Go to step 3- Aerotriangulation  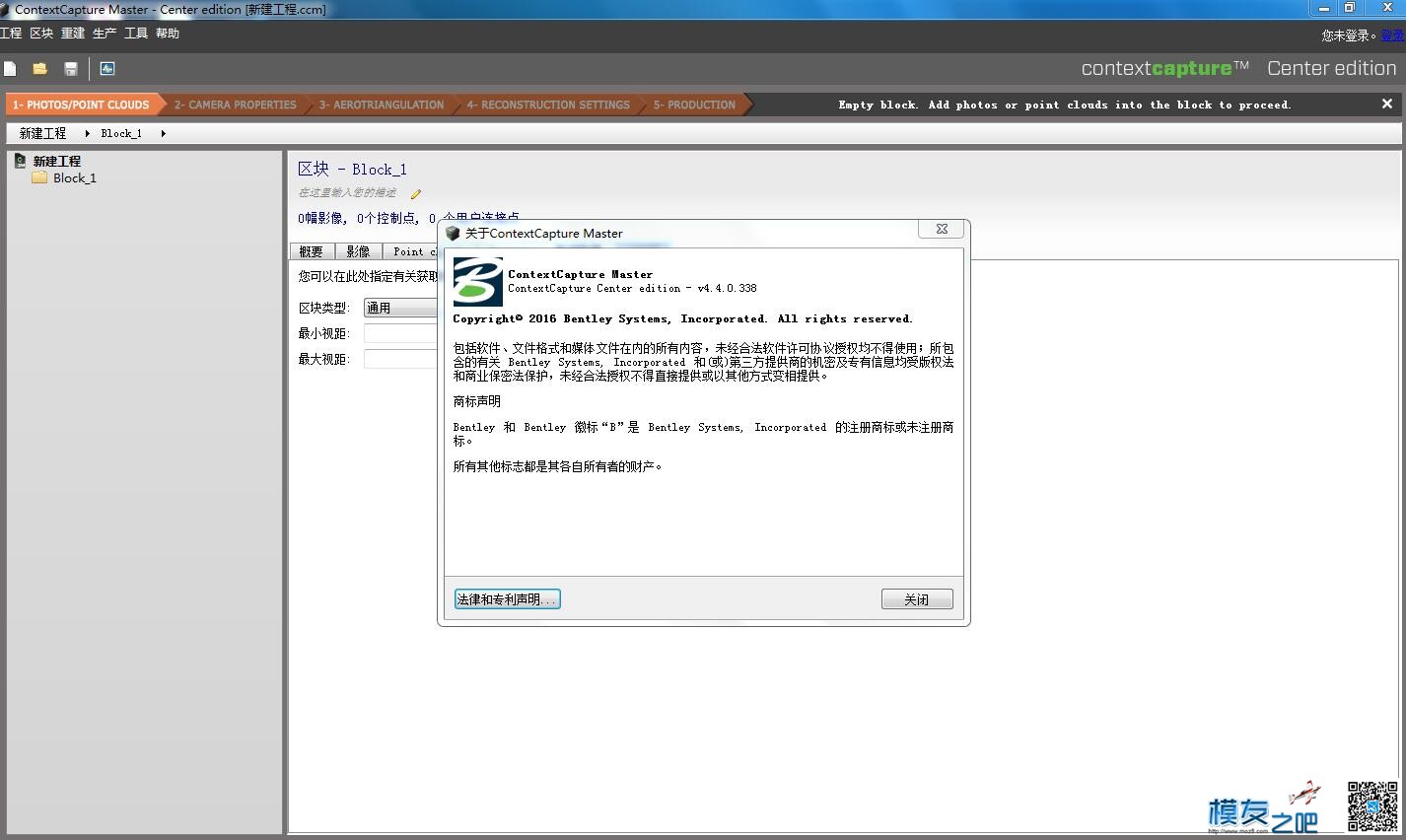382,105
